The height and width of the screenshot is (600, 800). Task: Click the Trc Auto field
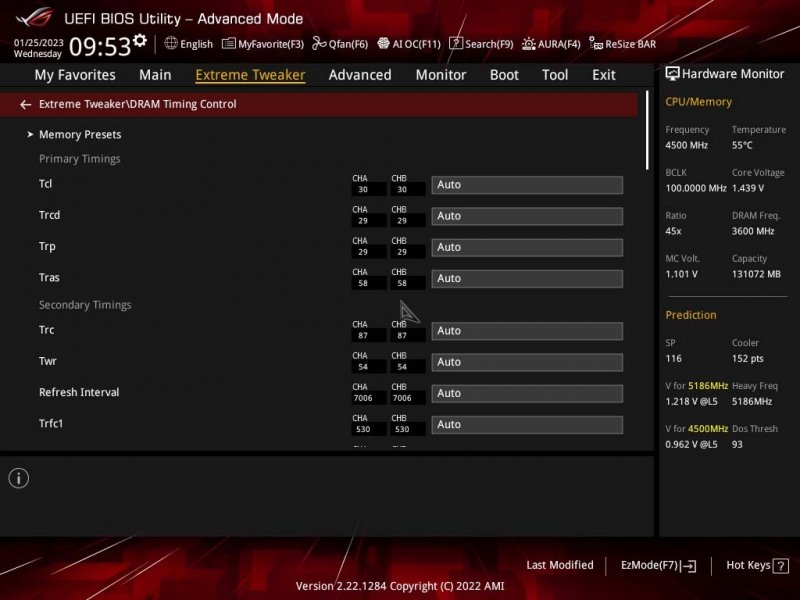tap(527, 331)
